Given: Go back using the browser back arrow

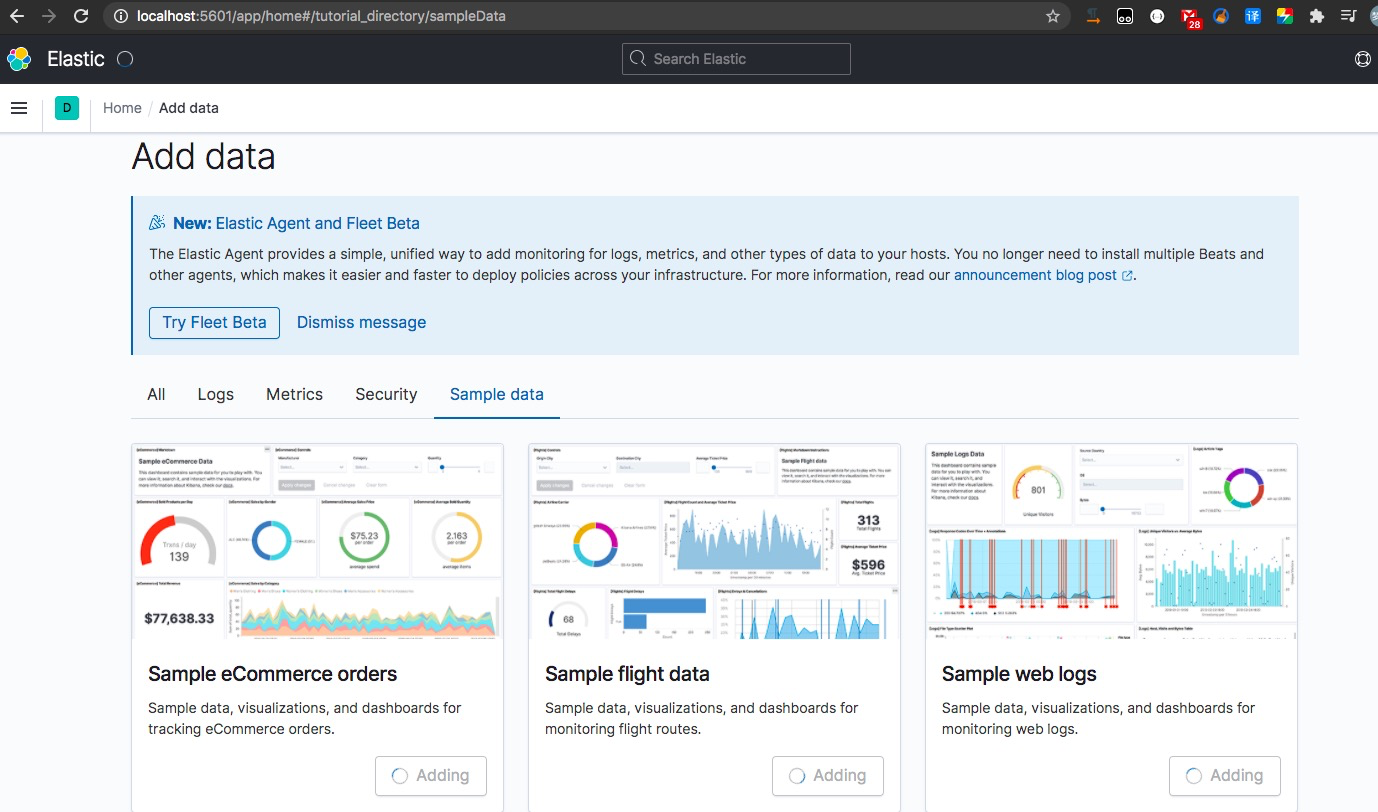Looking at the screenshot, I should [17, 16].
